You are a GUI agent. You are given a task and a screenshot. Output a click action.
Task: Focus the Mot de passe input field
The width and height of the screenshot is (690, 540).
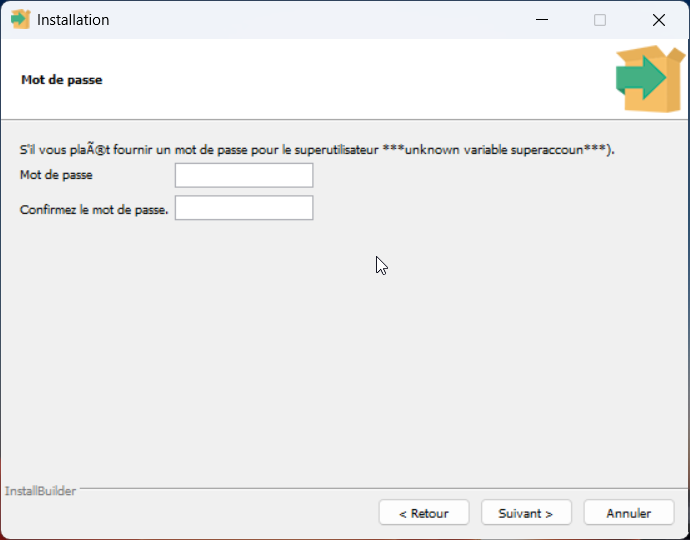[x=244, y=175]
